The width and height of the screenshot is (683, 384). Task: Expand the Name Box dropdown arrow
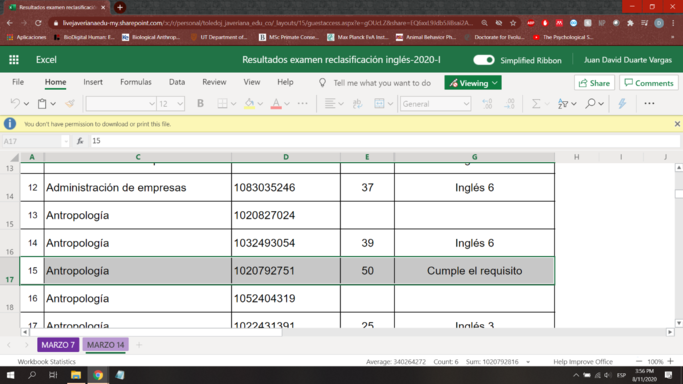[x=65, y=141]
